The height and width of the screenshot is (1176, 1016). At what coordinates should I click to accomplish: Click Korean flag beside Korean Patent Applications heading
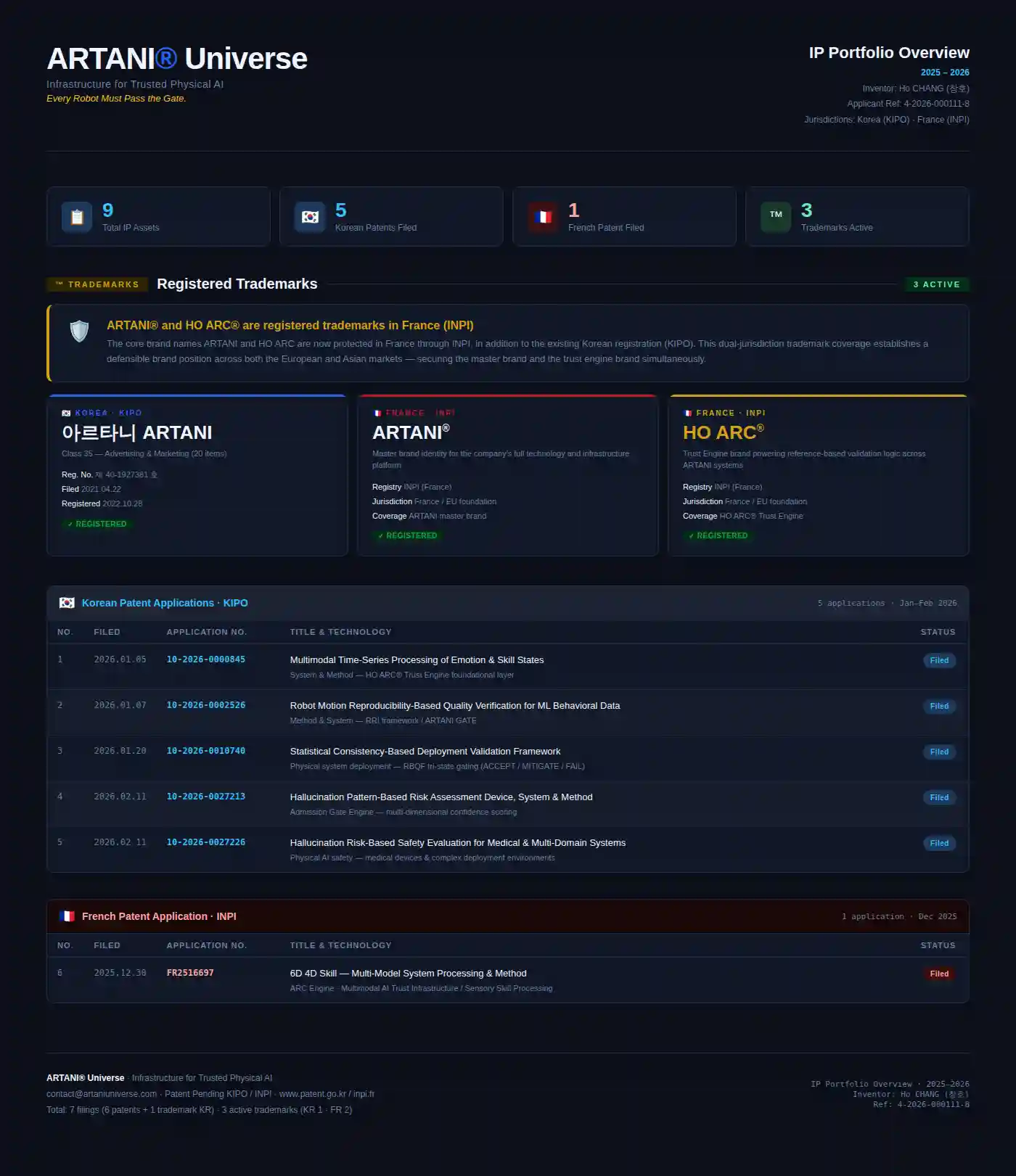pyautogui.click(x=67, y=603)
